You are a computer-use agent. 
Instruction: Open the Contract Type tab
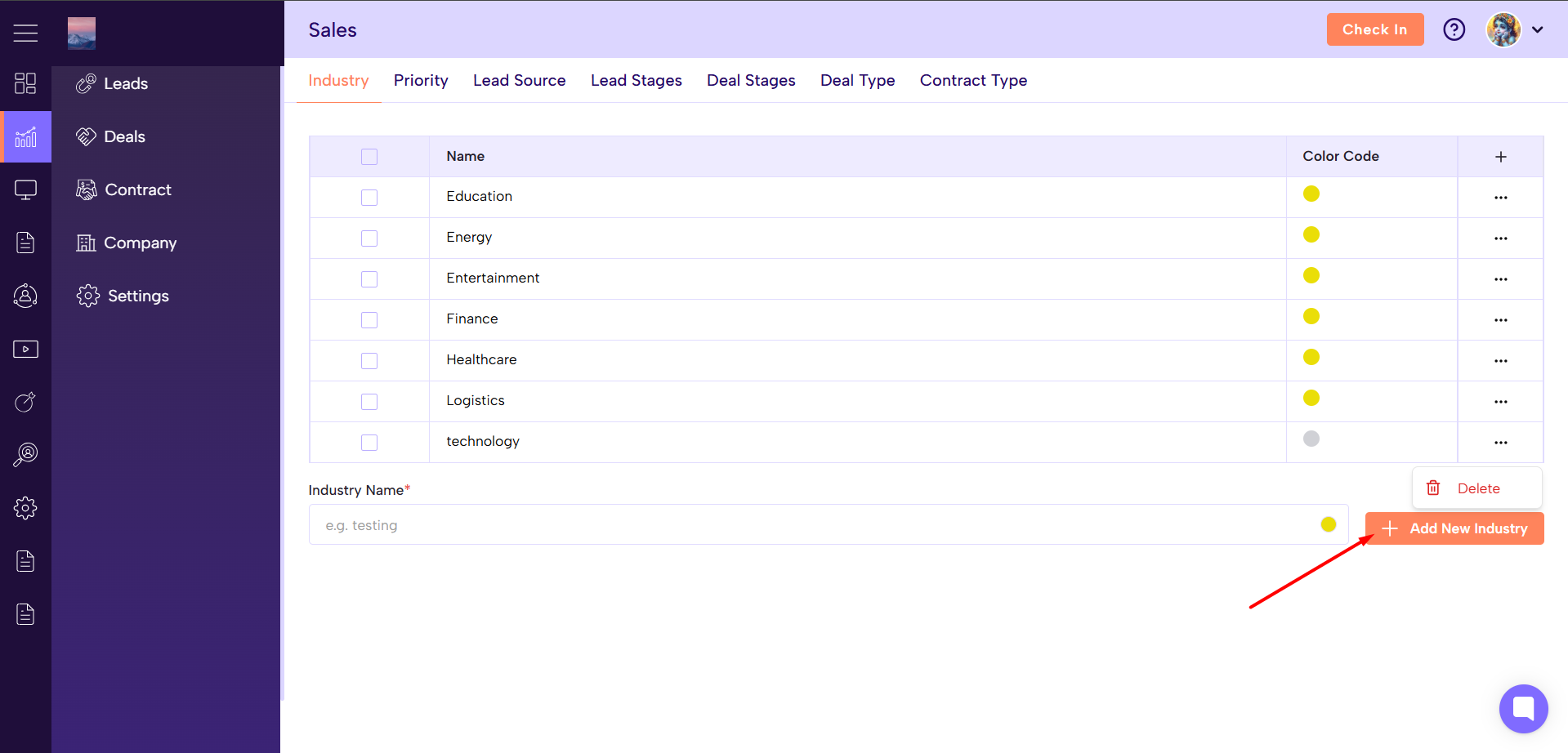[972, 81]
